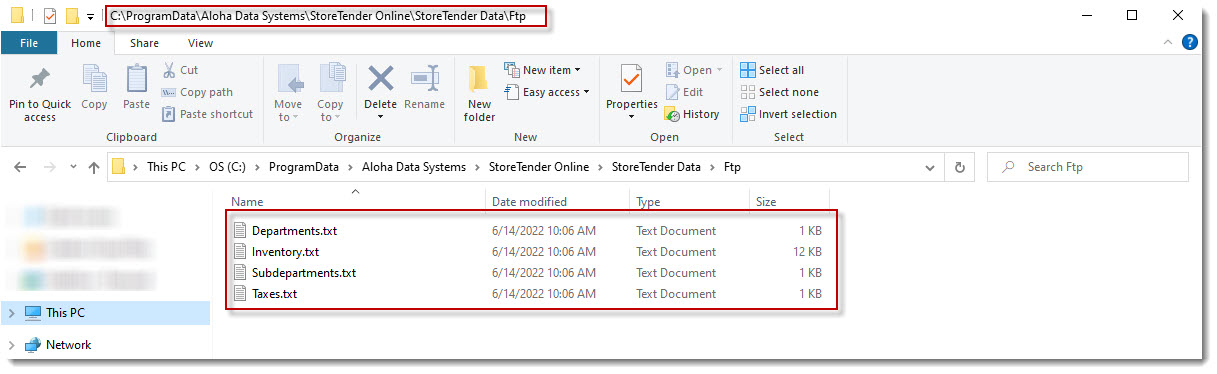Sort by Type column header
Screen dimensions: 1217x374
tap(648, 201)
